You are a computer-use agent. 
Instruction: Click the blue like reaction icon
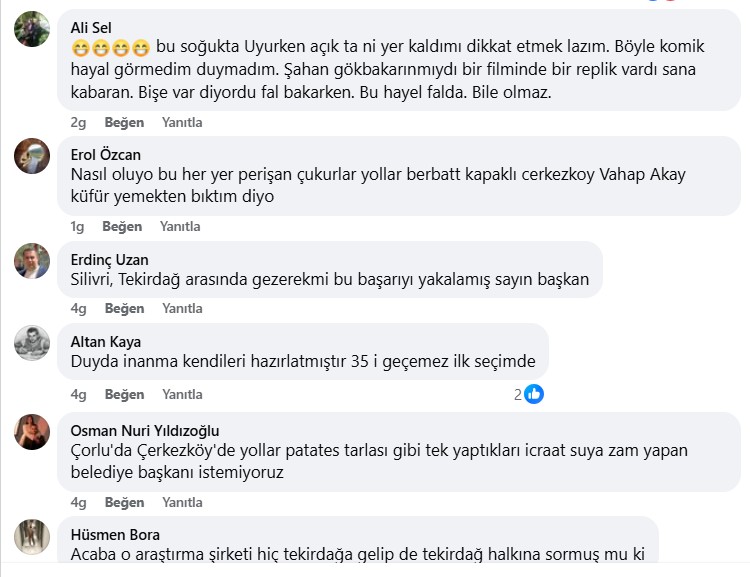534,394
